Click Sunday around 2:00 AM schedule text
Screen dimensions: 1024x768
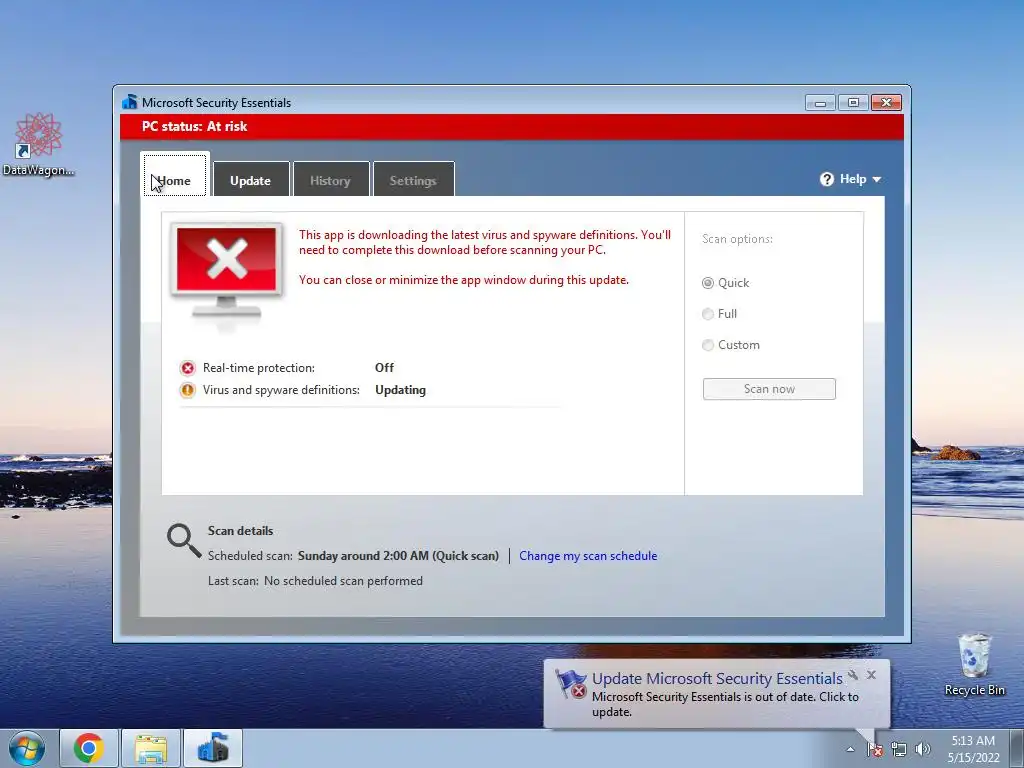click(398, 556)
